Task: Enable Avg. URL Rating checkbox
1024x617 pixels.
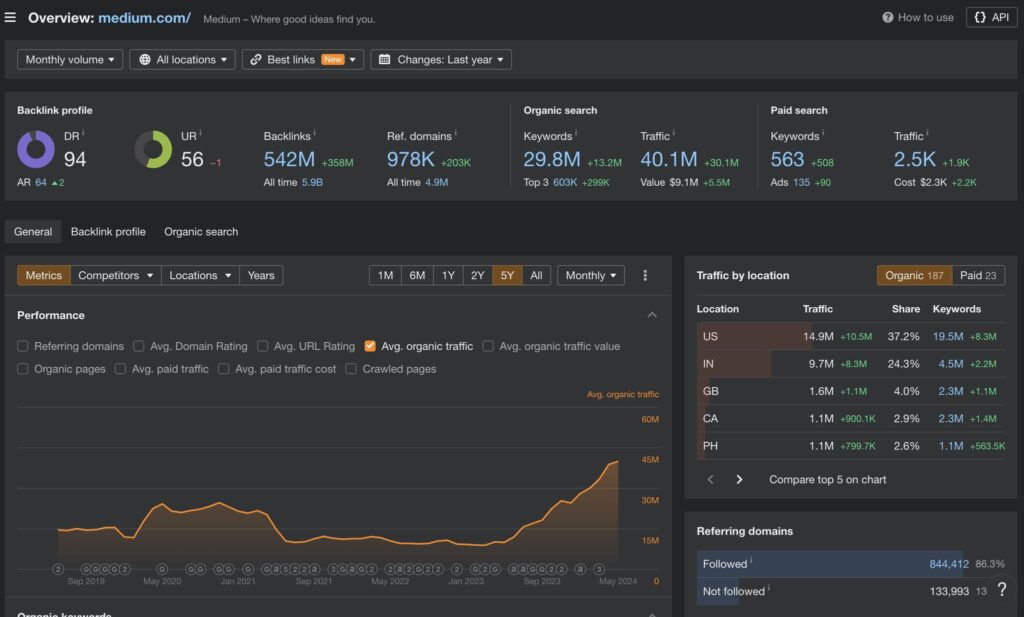Action: coord(263,346)
